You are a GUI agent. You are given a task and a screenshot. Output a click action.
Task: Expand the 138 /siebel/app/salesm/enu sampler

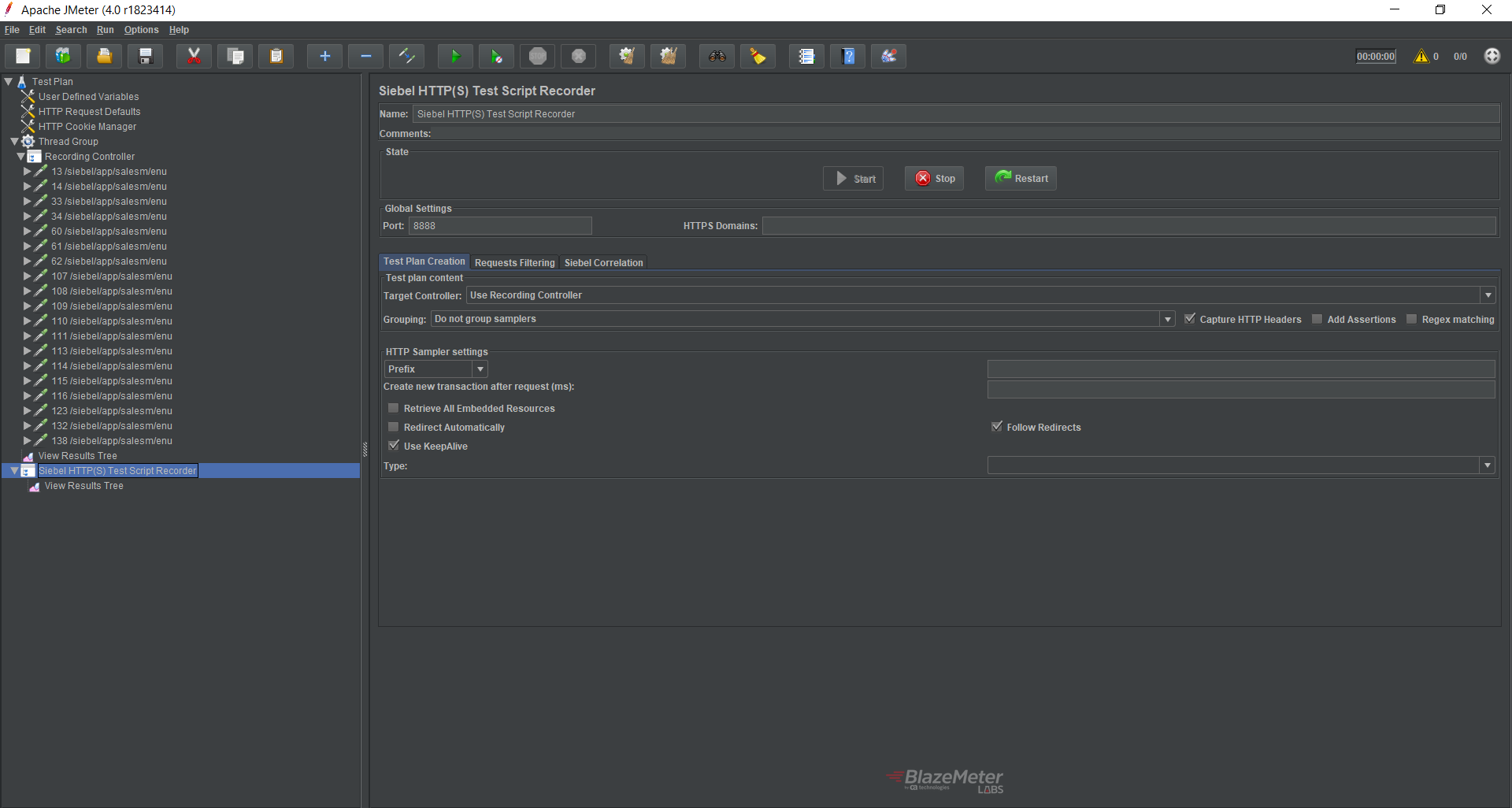click(27, 440)
